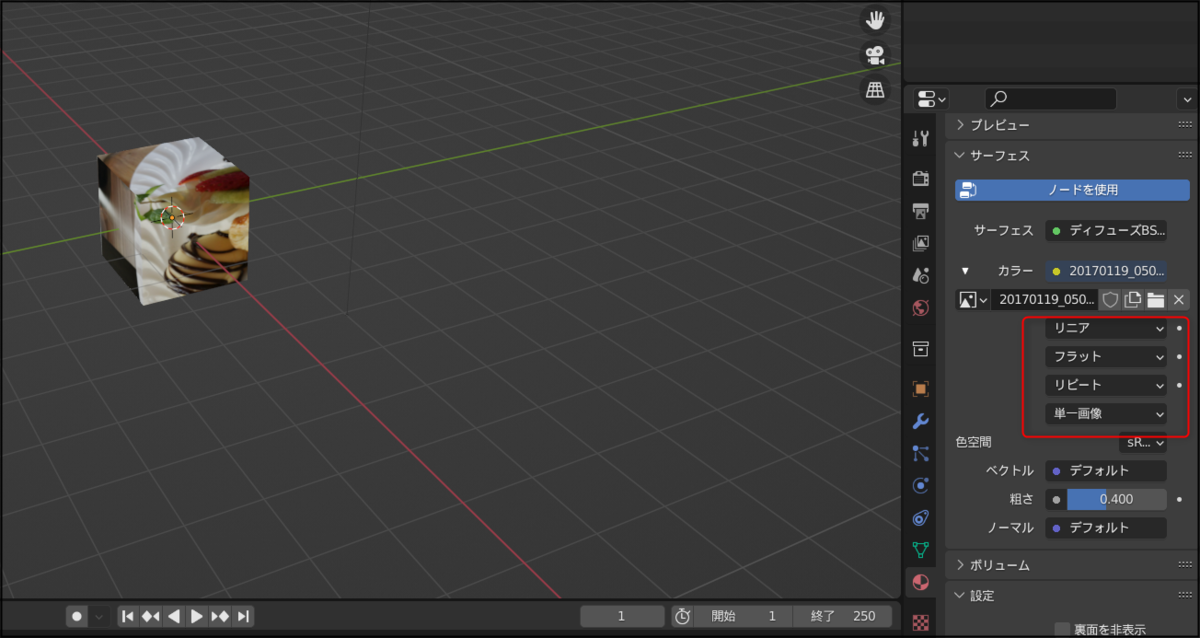Click the 終了 end frame field
The width and height of the screenshot is (1200, 638).
pos(843,616)
